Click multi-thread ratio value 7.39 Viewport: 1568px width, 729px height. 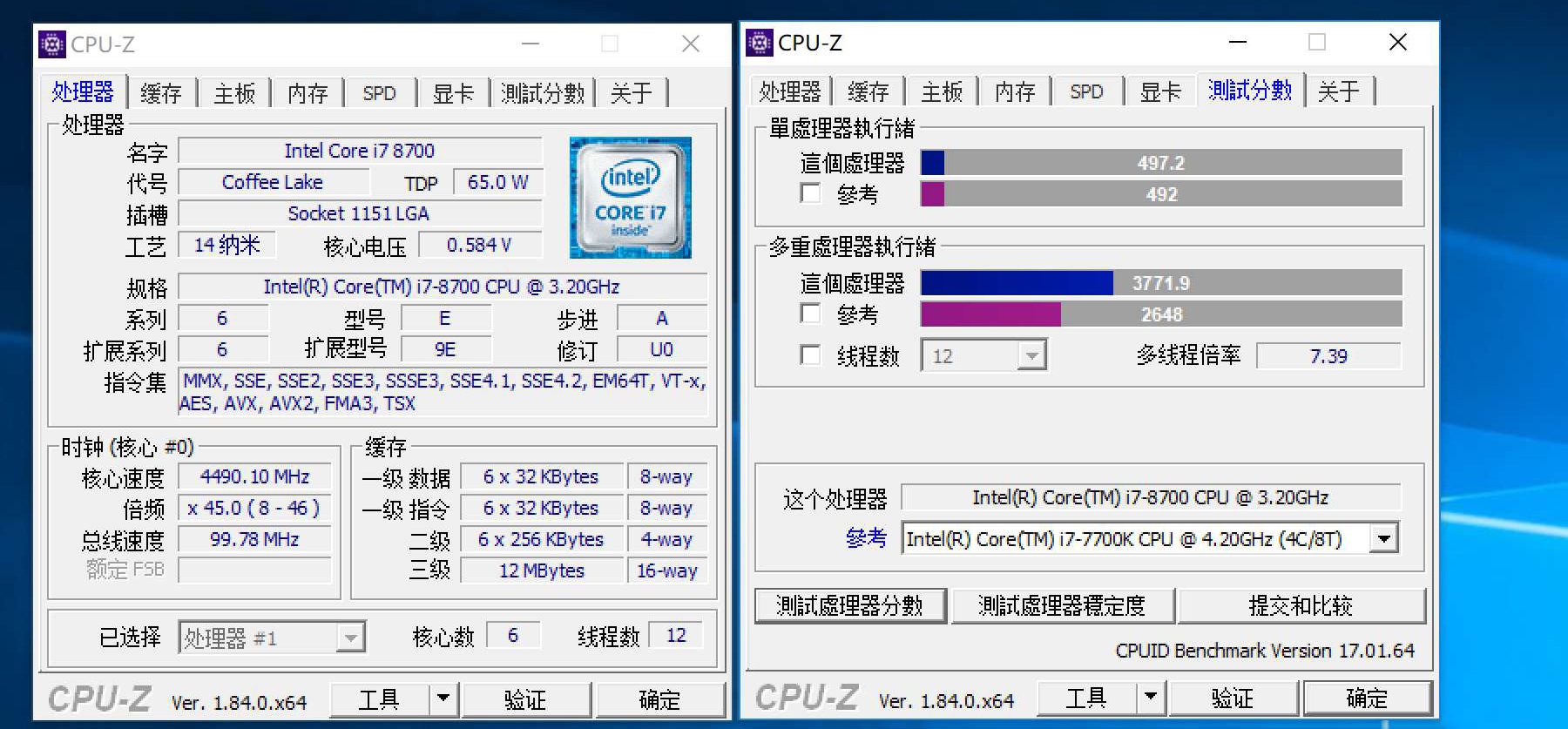click(x=1328, y=355)
